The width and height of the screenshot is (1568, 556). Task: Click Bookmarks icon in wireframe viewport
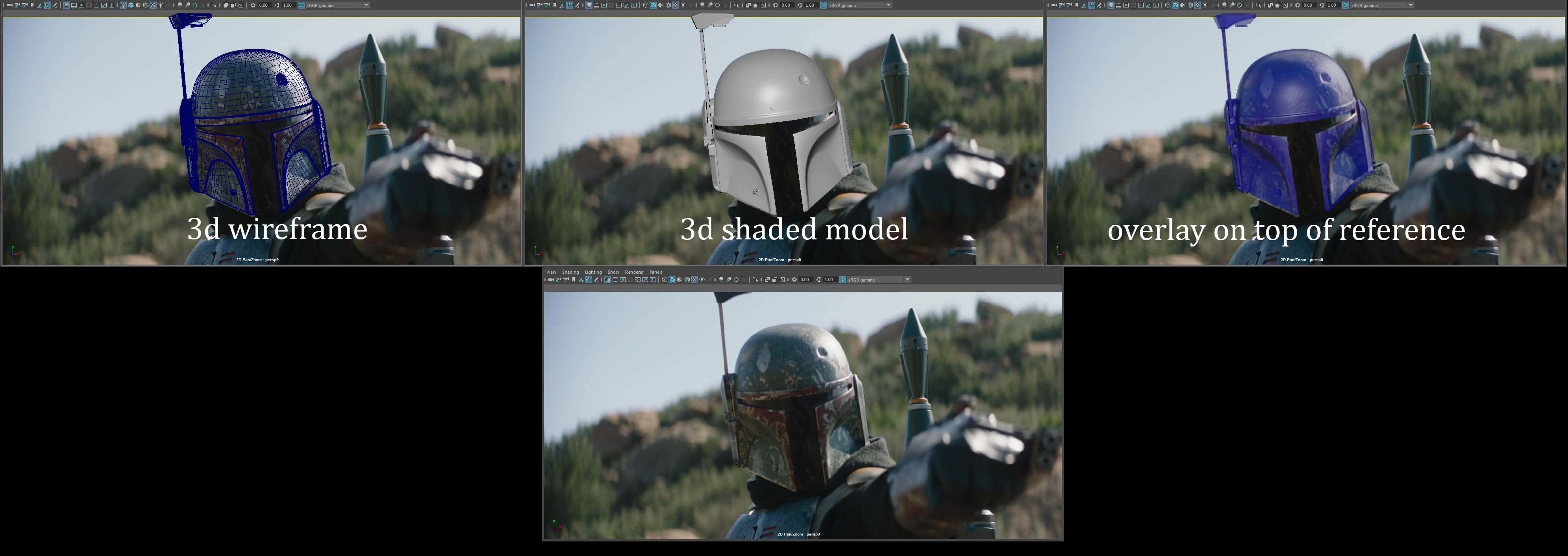coord(32,5)
